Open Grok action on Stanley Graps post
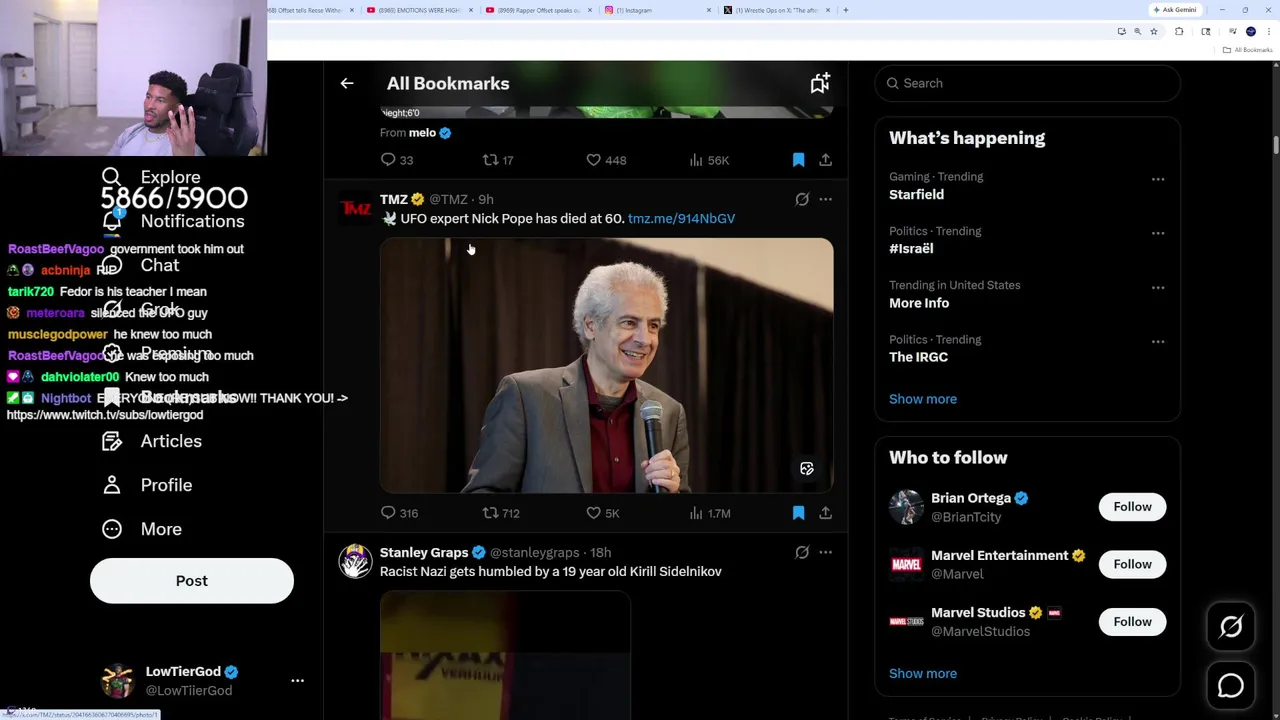The height and width of the screenshot is (720, 1280). coord(802,552)
